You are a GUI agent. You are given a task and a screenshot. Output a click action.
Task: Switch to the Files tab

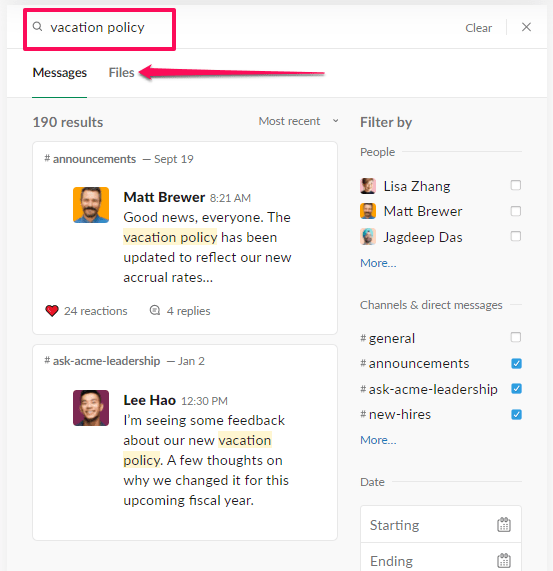click(x=121, y=72)
